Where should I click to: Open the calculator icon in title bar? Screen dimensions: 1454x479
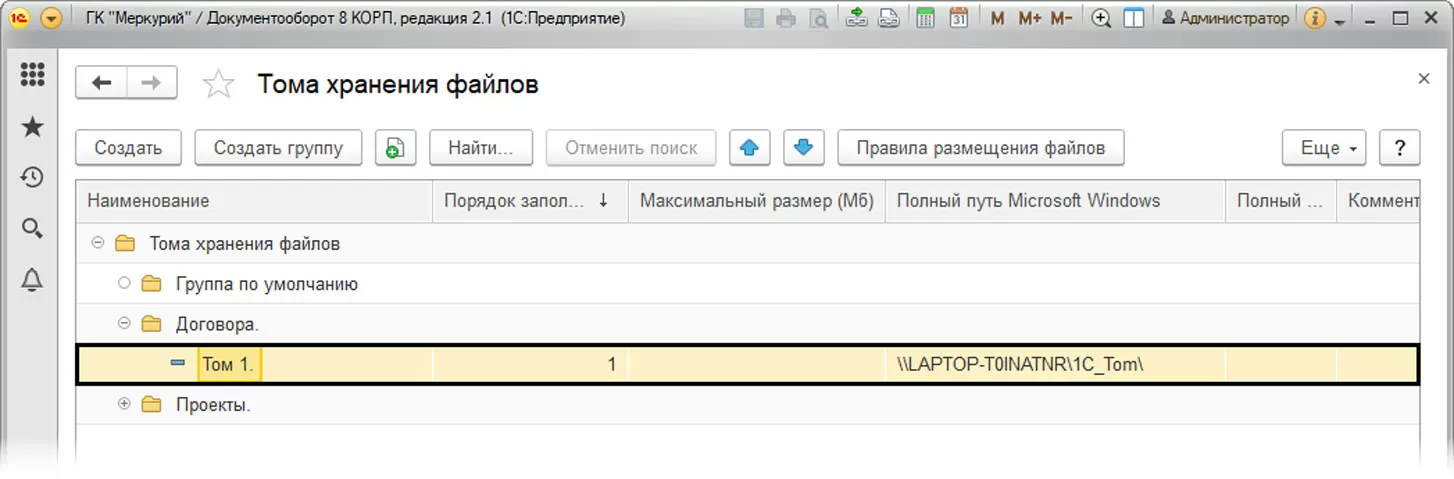coord(926,18)
